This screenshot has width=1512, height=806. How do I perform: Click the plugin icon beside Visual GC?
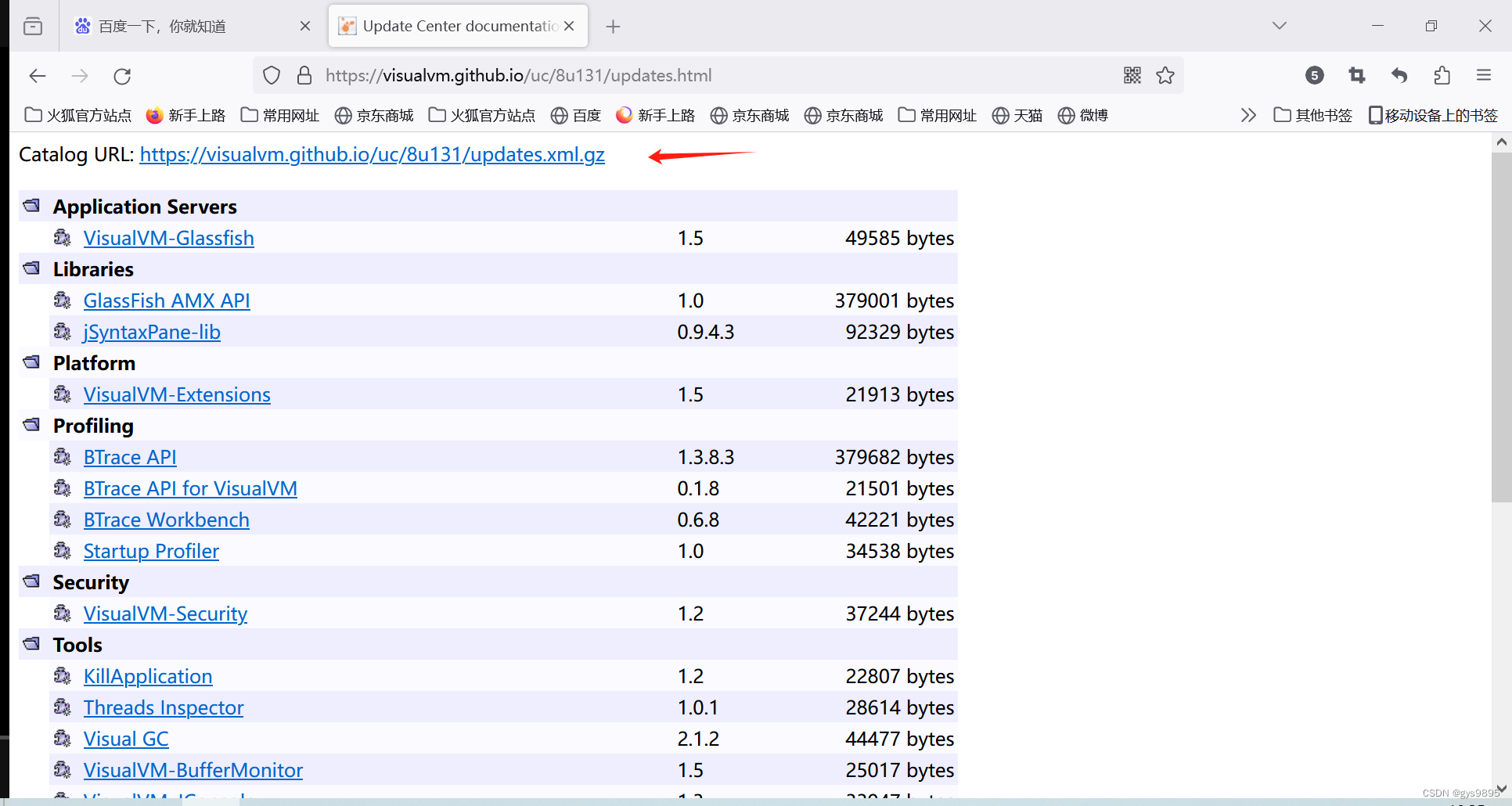point(63,738)
